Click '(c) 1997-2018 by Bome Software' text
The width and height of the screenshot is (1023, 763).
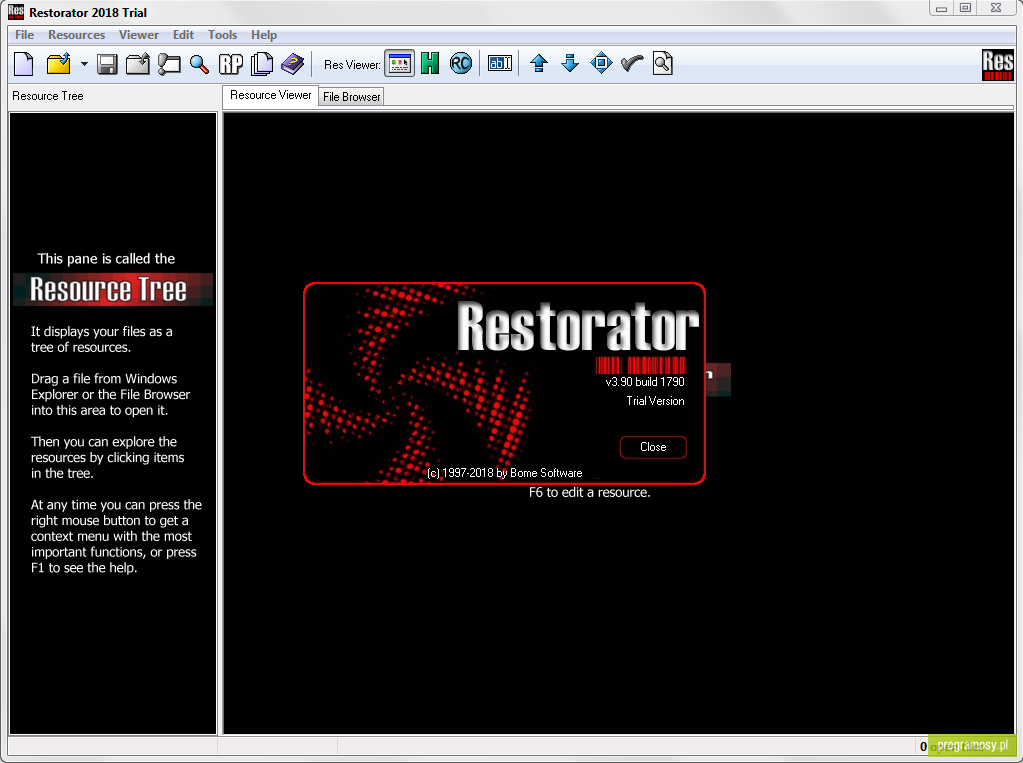coord(504,473)
